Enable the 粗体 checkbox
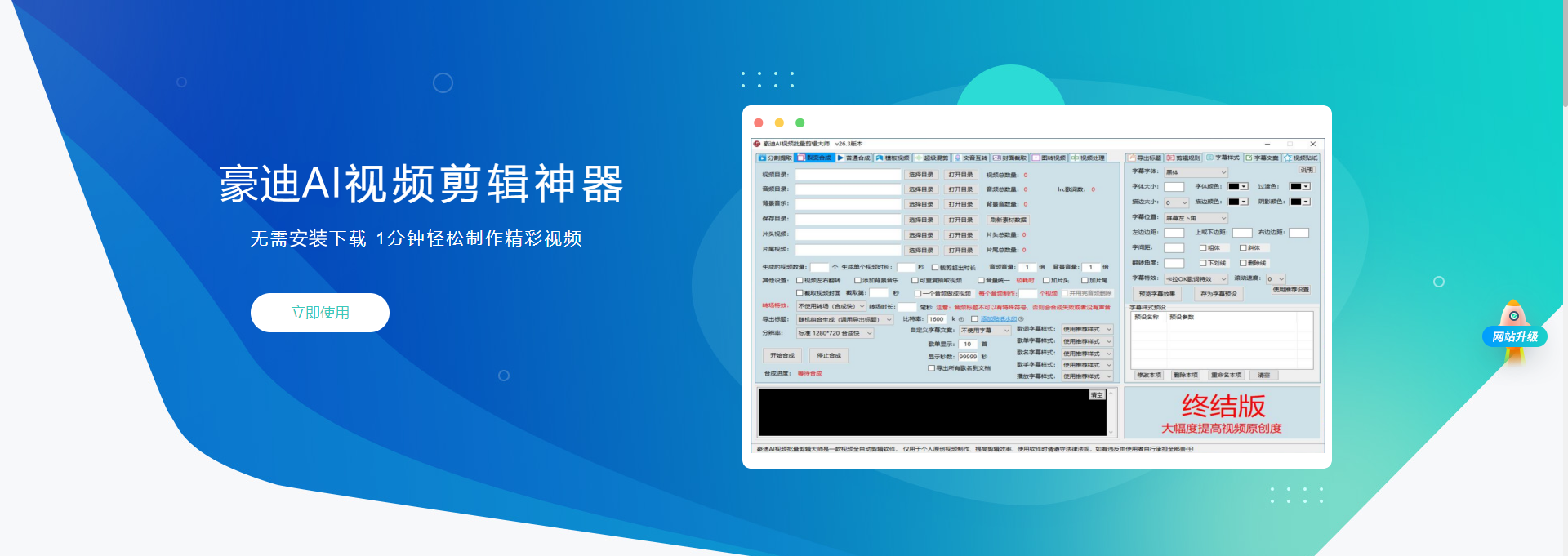Viewport: 1568px width, 556px height. click(1203, 247)
